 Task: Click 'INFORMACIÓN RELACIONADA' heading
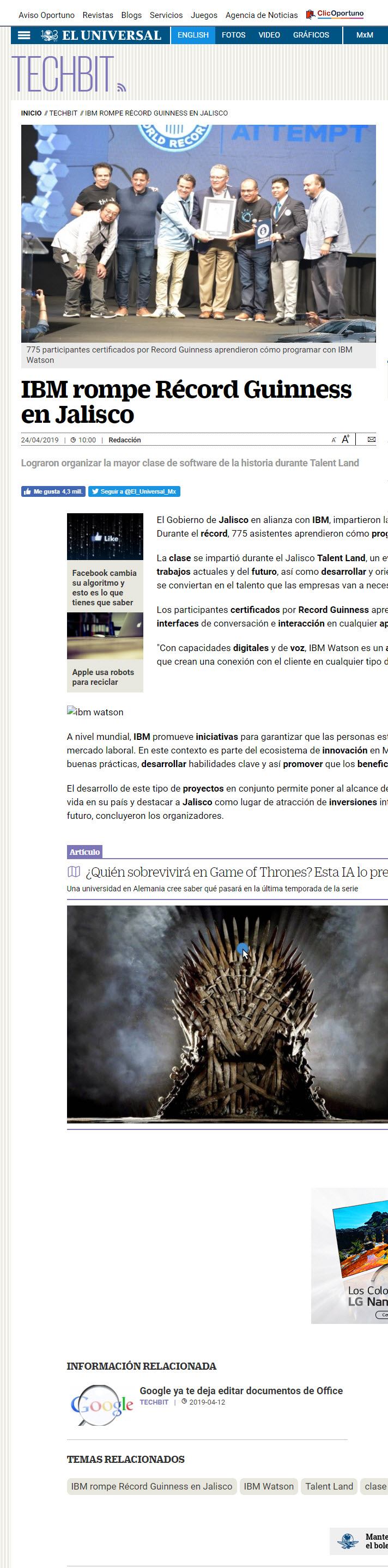(141, 1366)
